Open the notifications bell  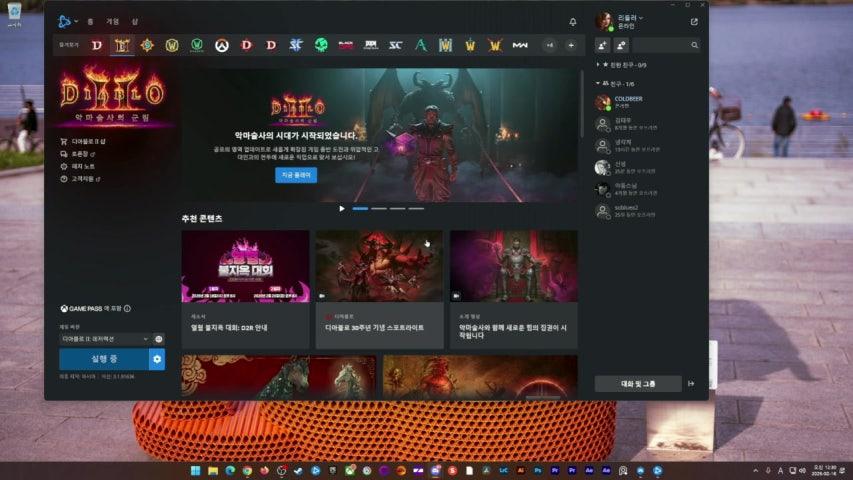coord(573,22)
